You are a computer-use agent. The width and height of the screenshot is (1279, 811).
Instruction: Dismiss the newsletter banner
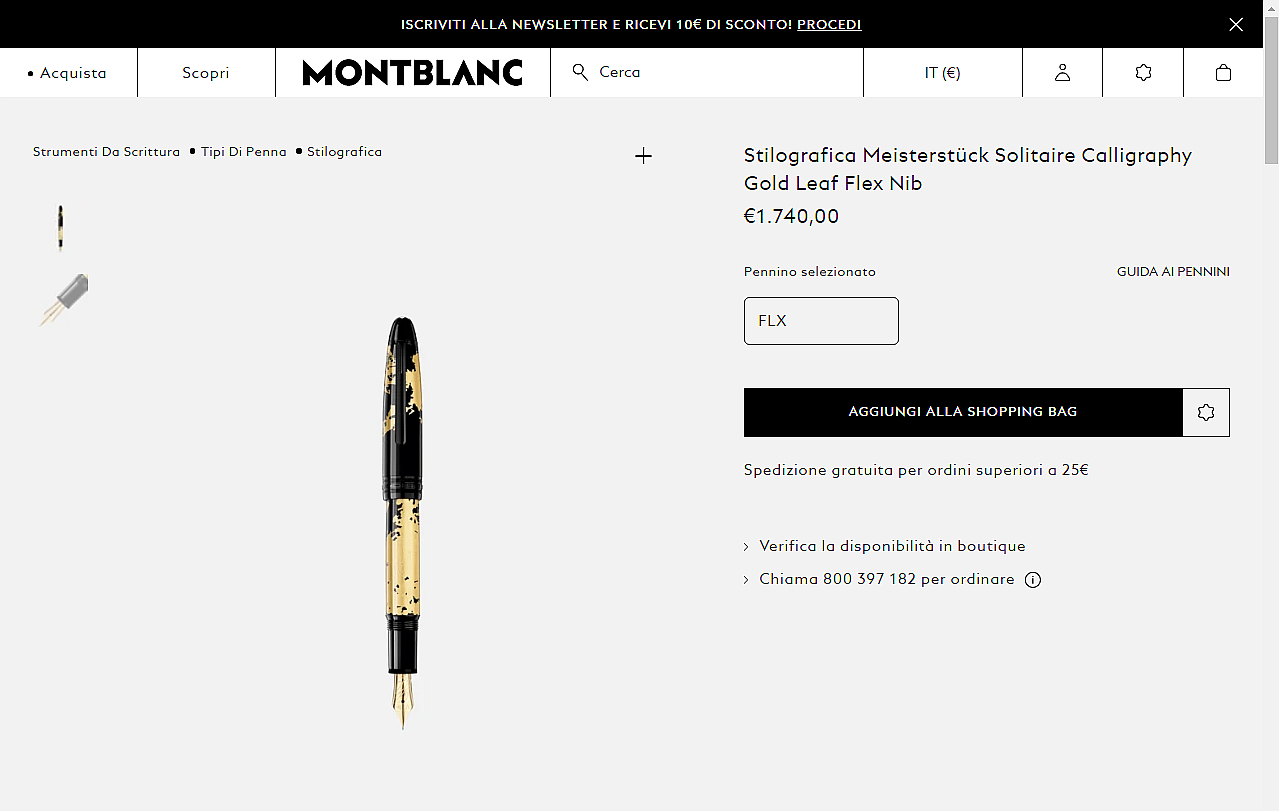click(x=1236, y=24)
